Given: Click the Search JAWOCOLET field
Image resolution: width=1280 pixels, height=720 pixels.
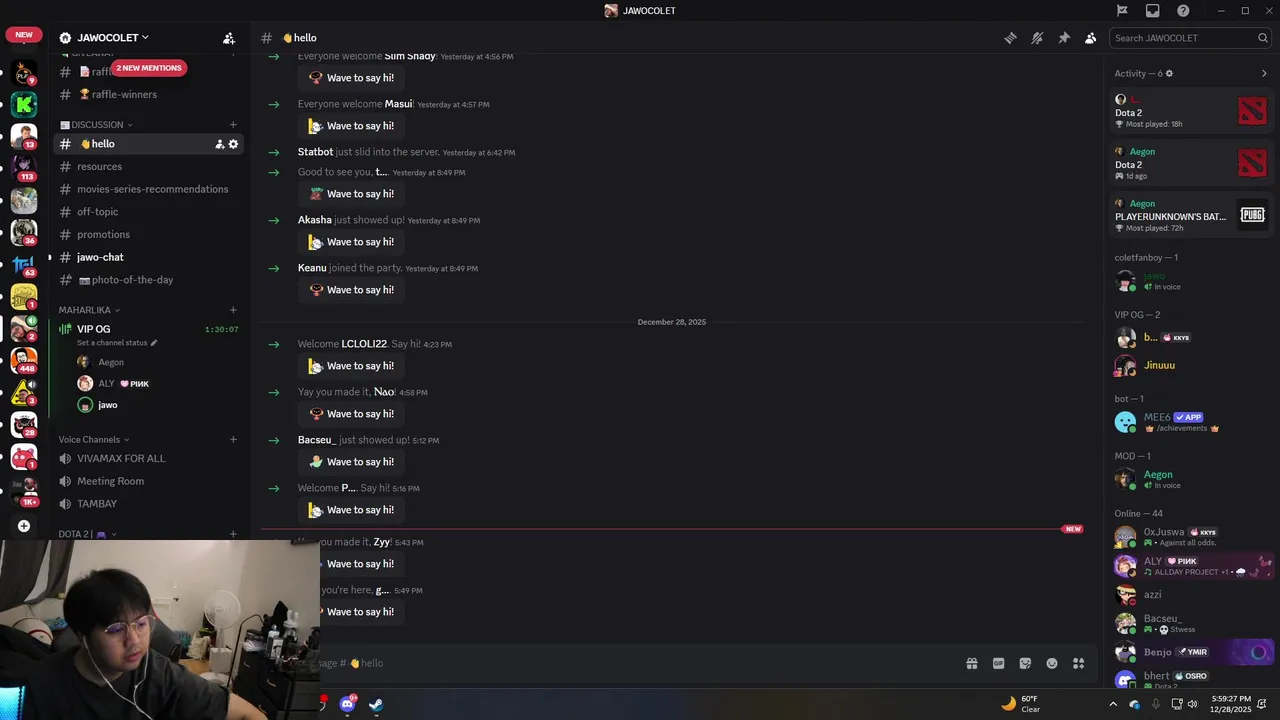Looking at the screenshot, I should (1190, 38).
